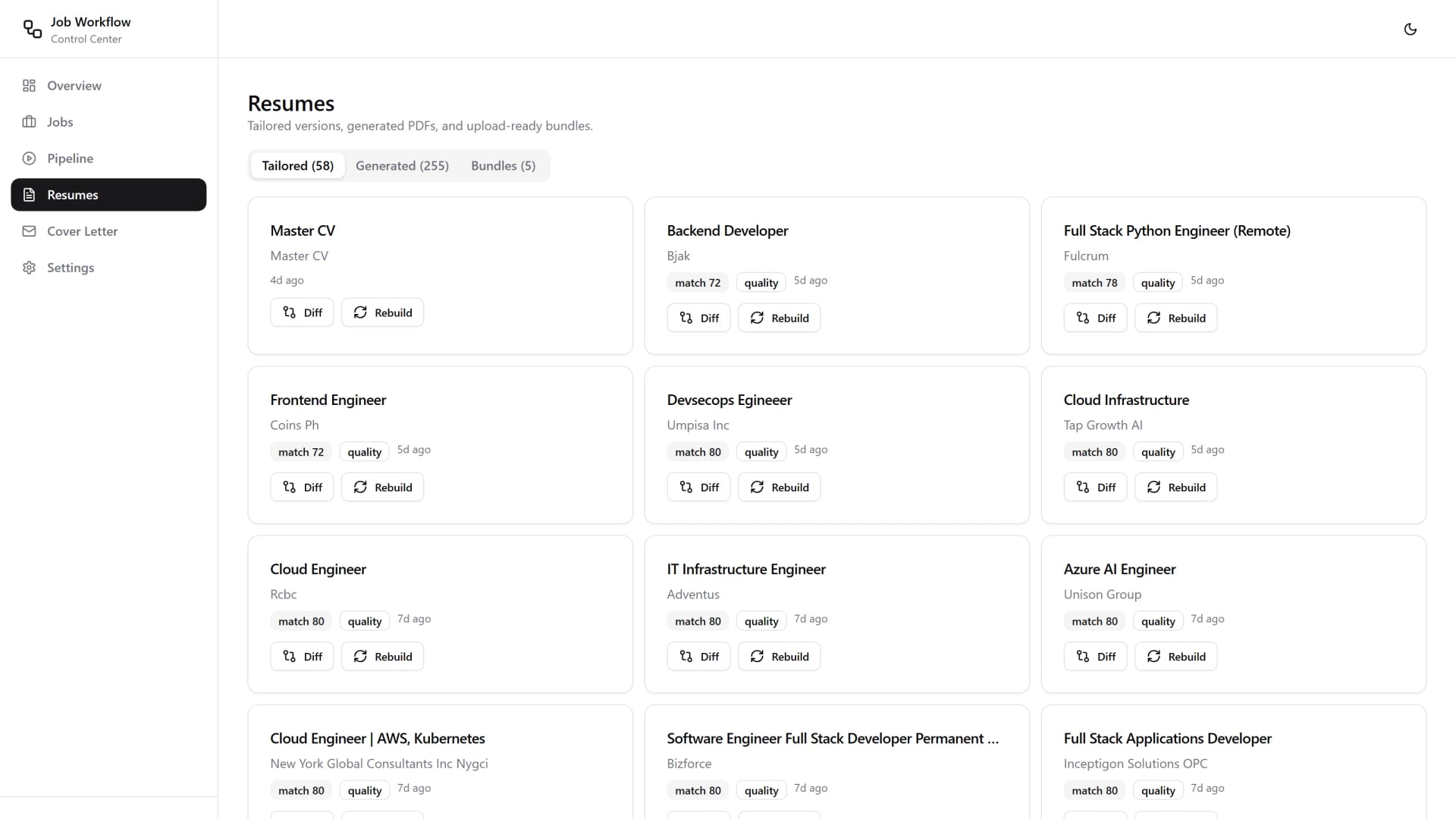Screen dimensions: 1456x819
Task: Open the Pipeline sidebar item
Action: 108,158
